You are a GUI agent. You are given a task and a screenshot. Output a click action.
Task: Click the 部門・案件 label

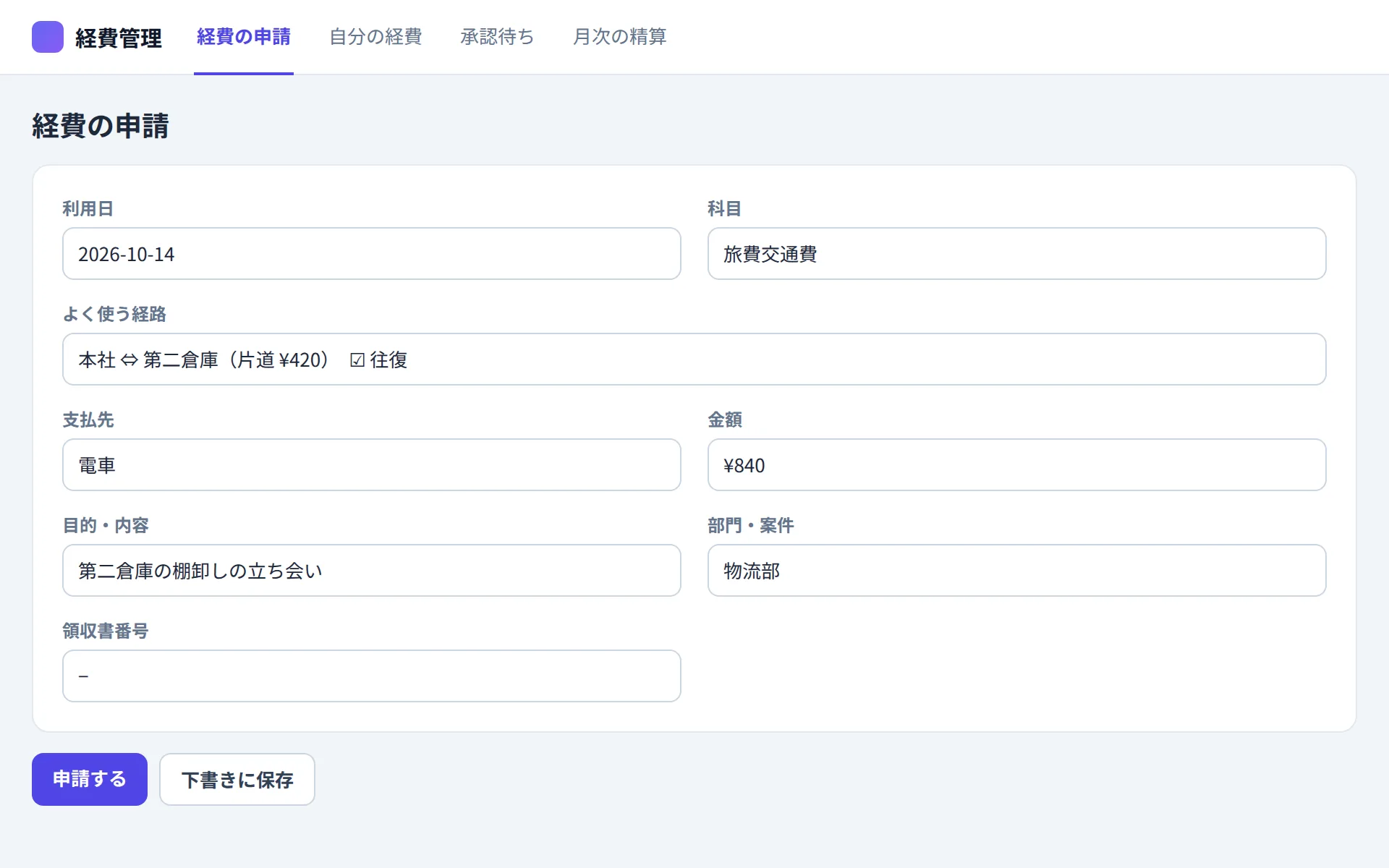click(751, 526)
